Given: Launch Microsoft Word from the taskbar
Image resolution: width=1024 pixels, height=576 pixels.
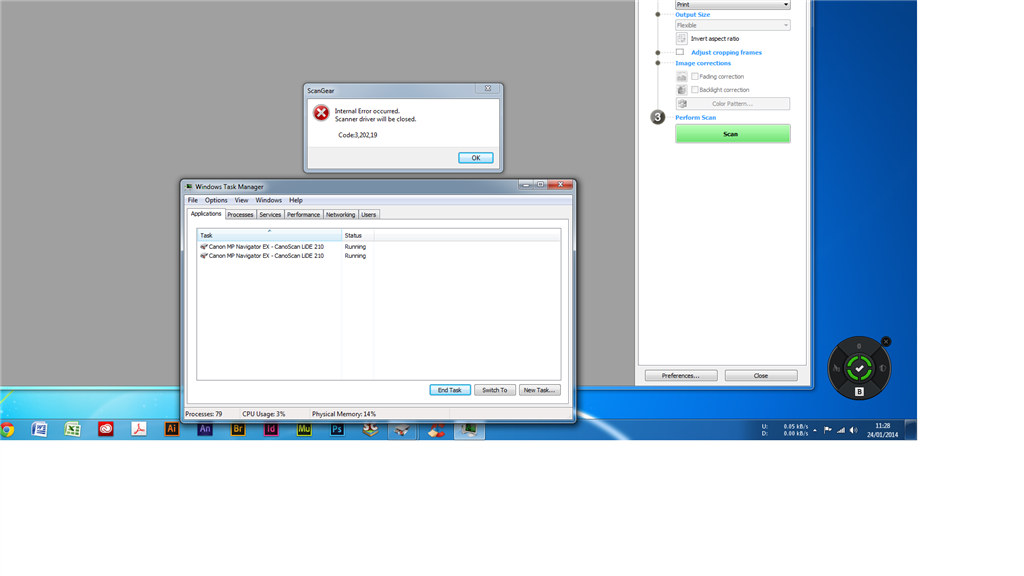Looking at the screenshot, I should [39, 429].
